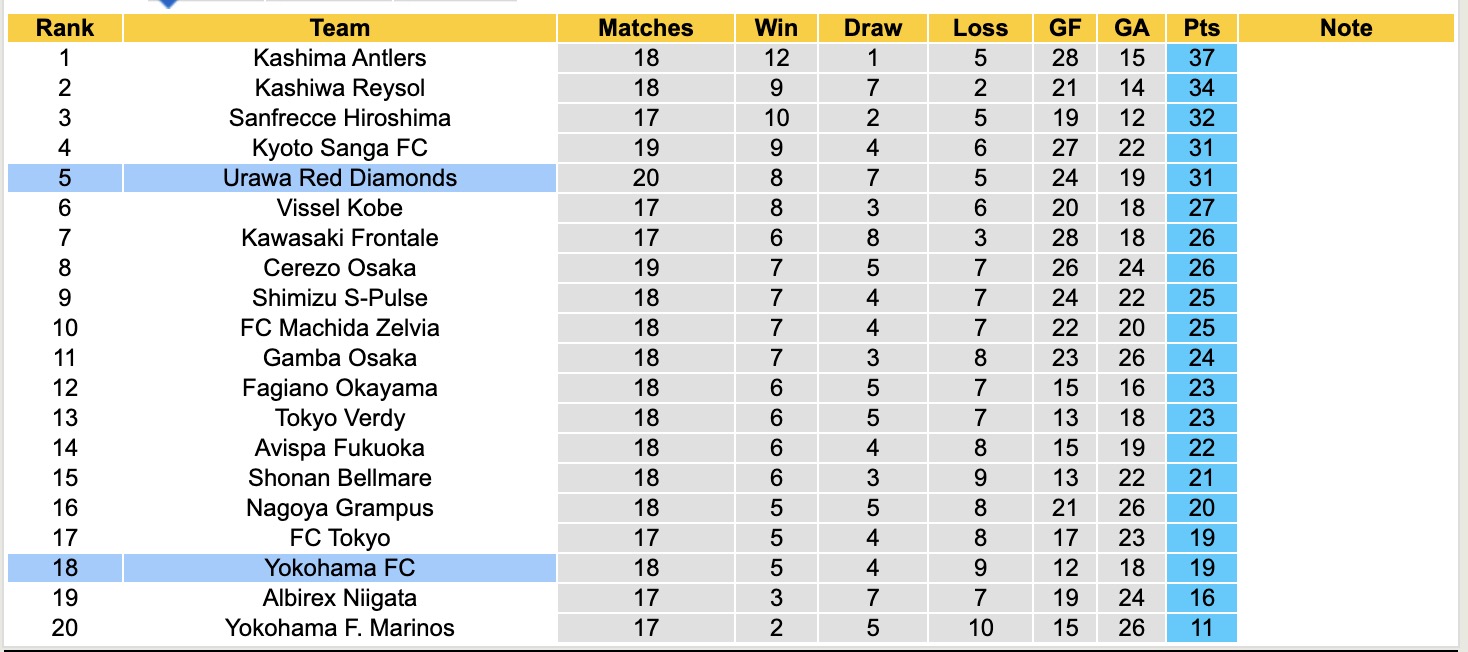Click the Loss column header

point(980,28)
